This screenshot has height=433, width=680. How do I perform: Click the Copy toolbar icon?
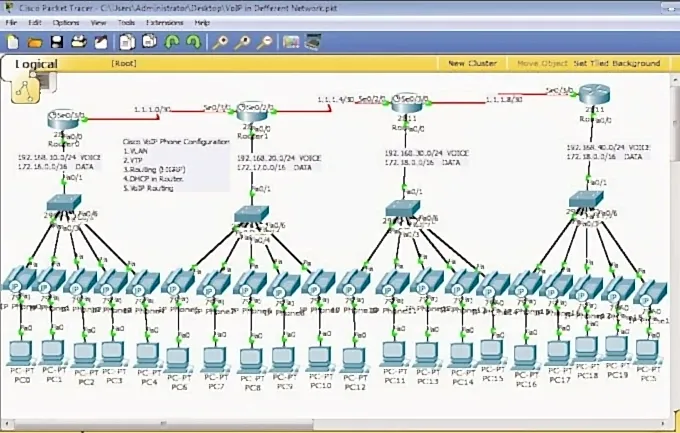point(127,42)
